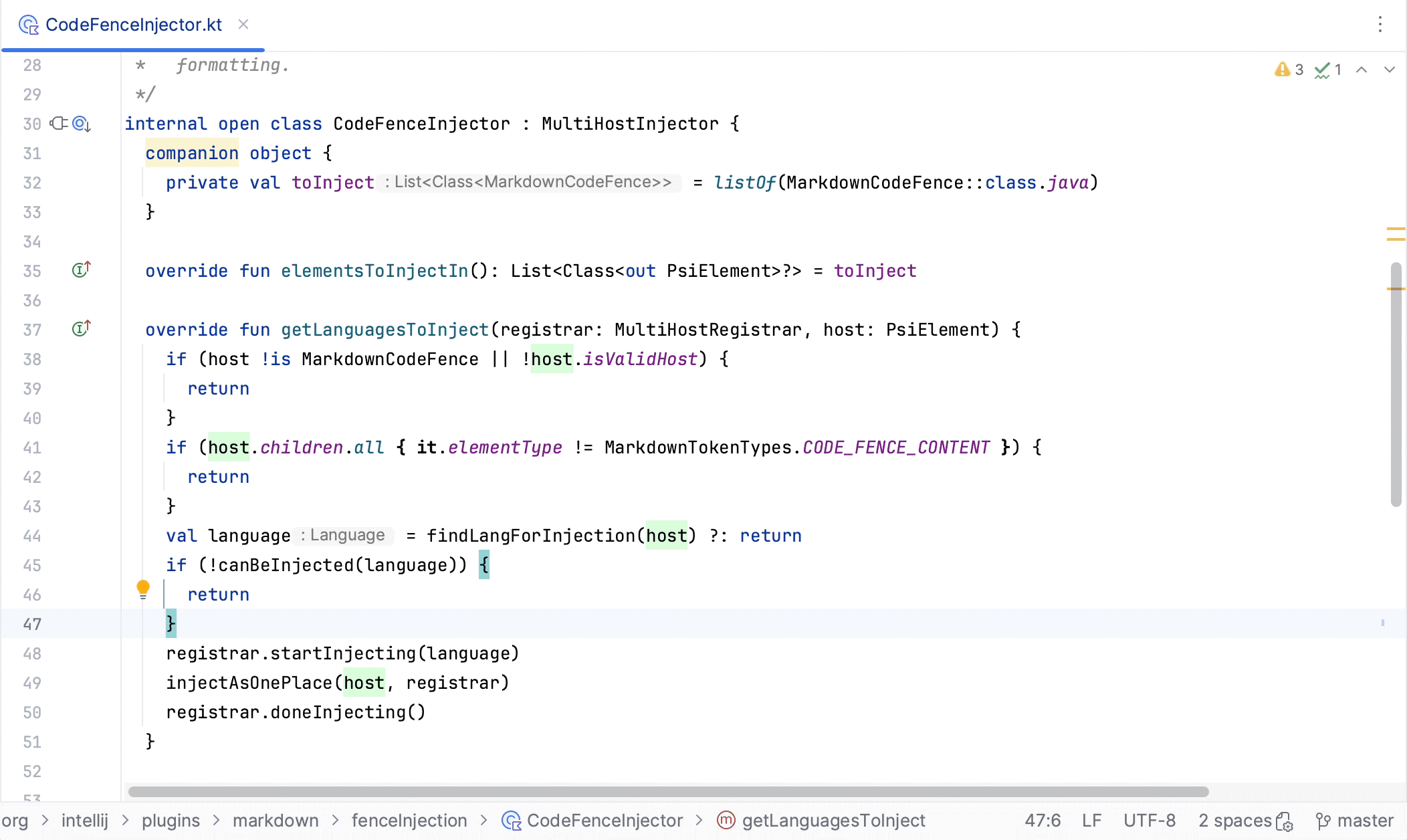1407x840 pixels.
Task: Click the previous-highlighted-problem up arrow
Action: (x=1362, y=69)
